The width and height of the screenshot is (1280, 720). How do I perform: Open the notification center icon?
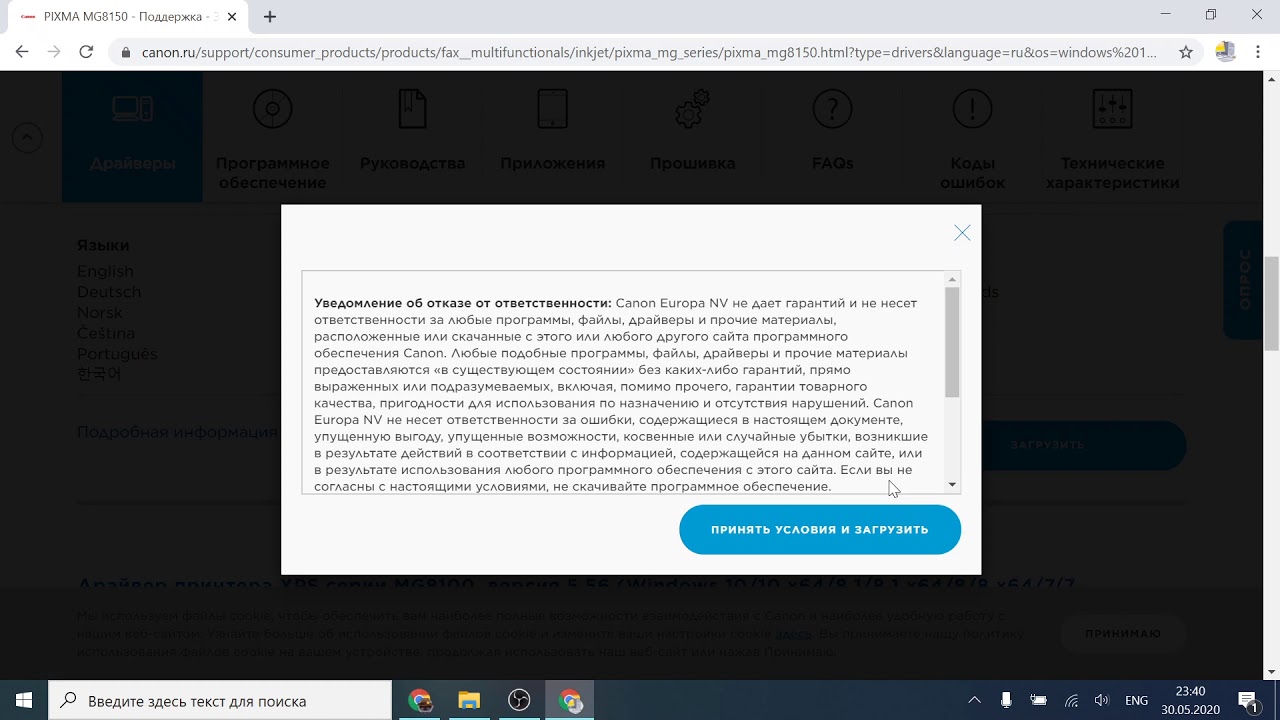1247,700
